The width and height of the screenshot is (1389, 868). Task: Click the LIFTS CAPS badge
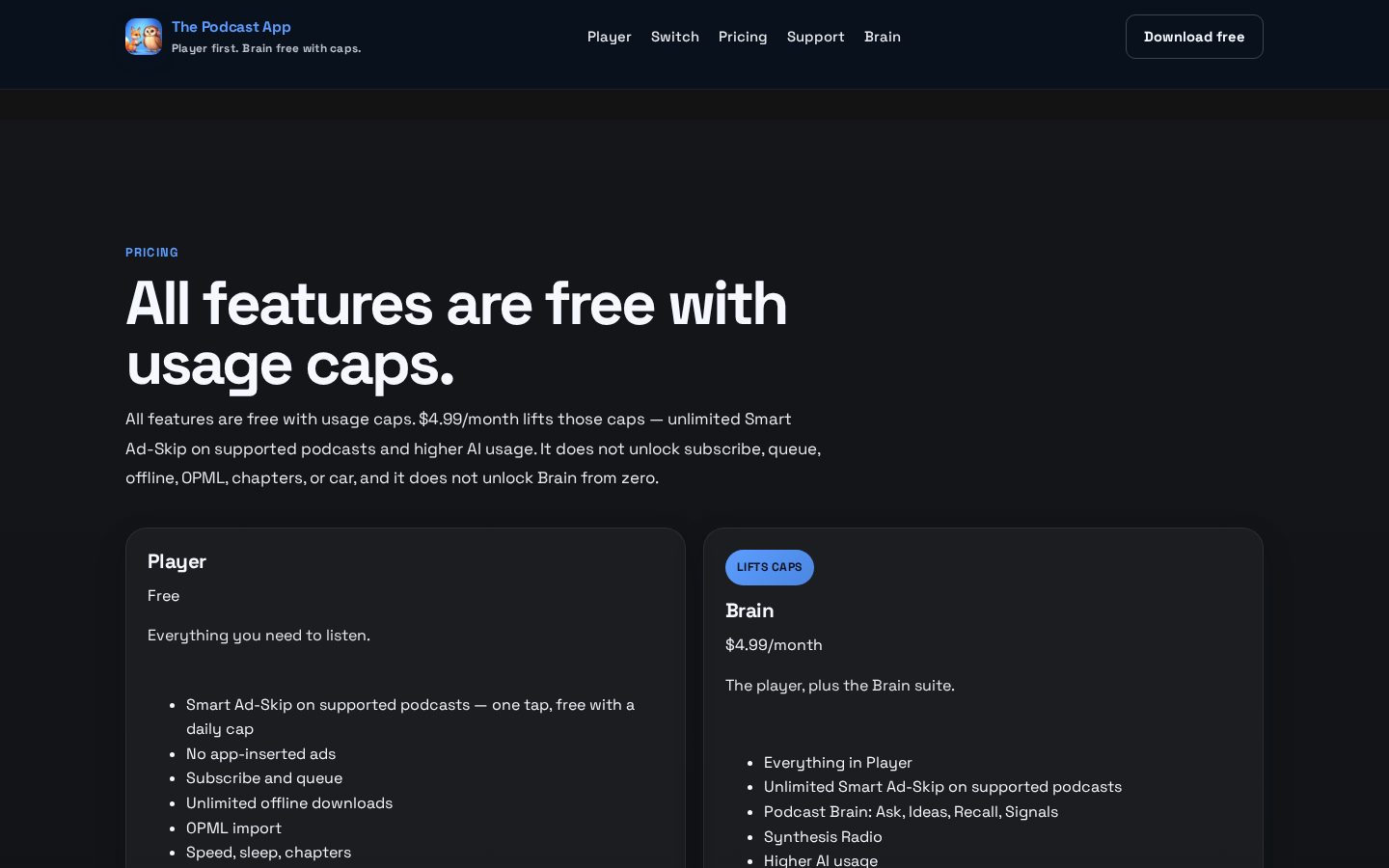(770, 567)
